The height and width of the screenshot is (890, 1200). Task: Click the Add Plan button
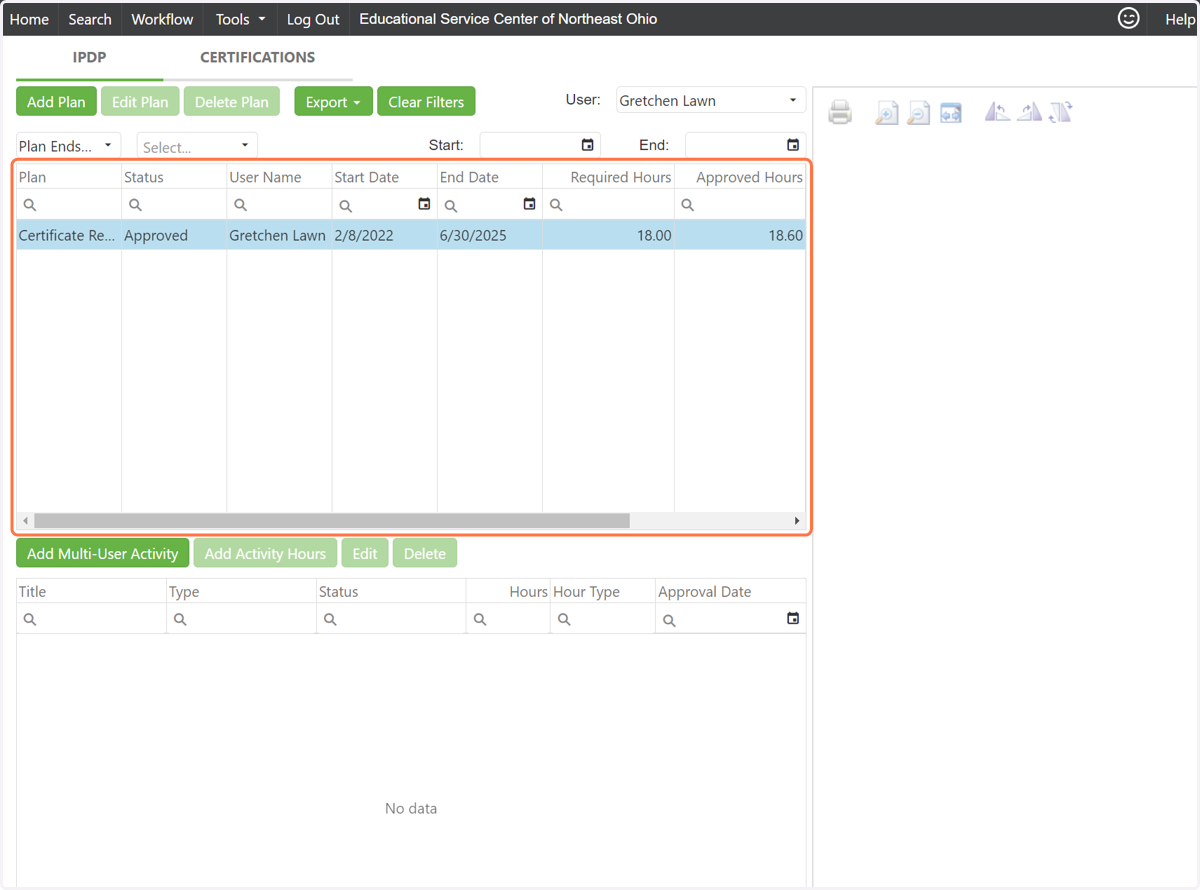(56, 102)
